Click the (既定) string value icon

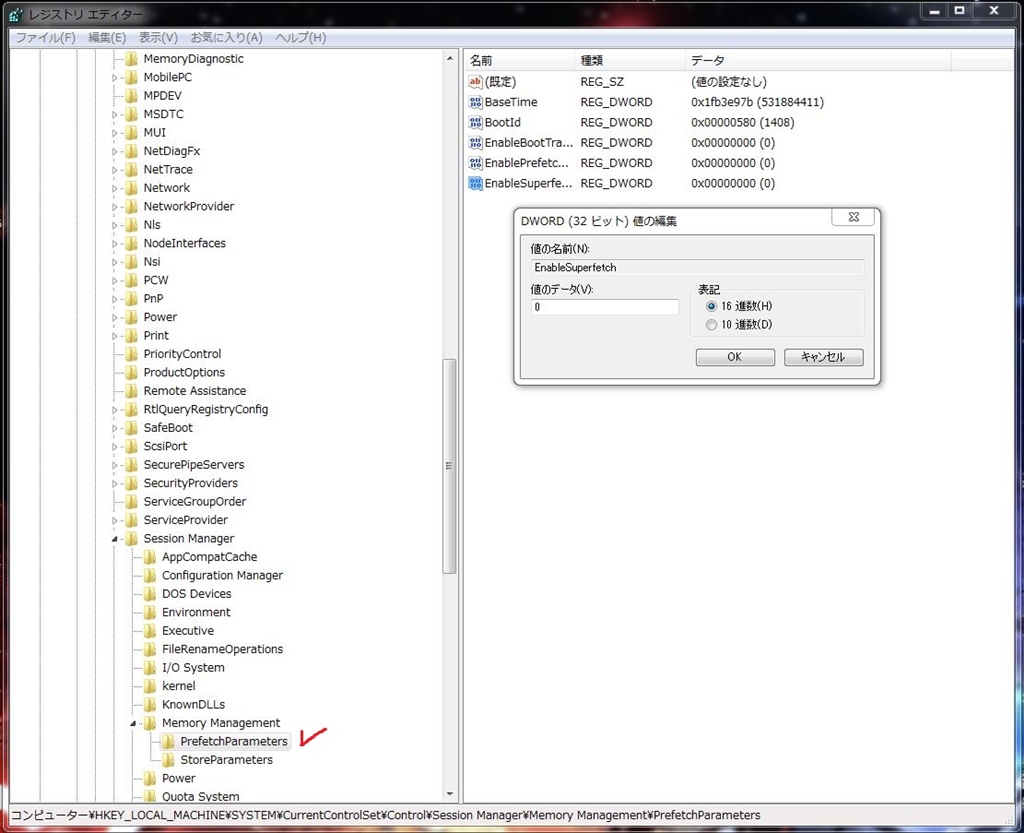pos(475,82)
